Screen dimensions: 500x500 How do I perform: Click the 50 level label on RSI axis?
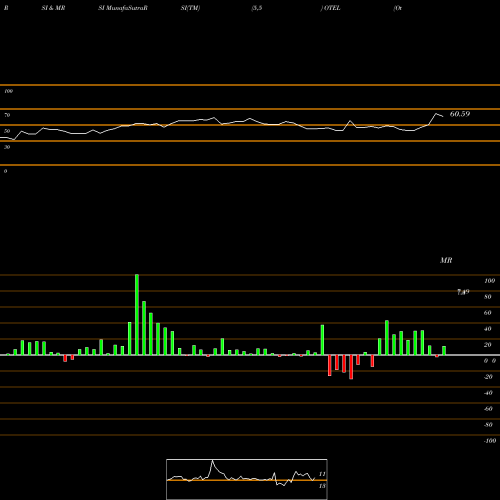click(7, 131)
